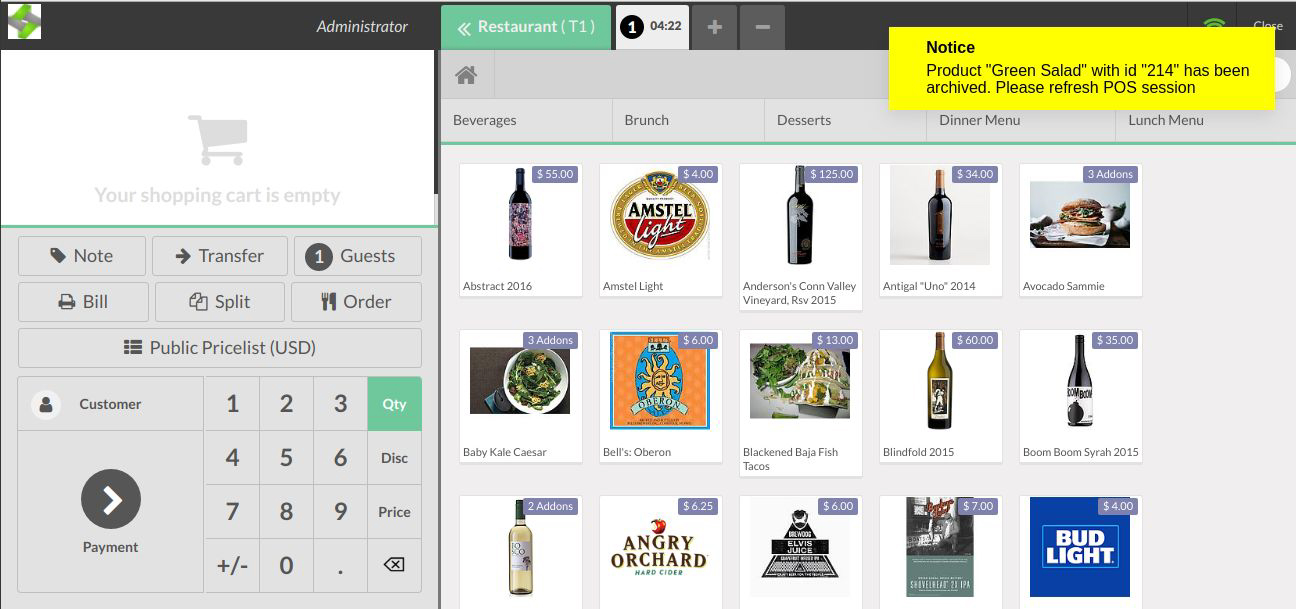Viewport: 1296px width, 609px height.
Task: Add Antigal "Uno" 2014 to order
Action: (x=941, y=230)
